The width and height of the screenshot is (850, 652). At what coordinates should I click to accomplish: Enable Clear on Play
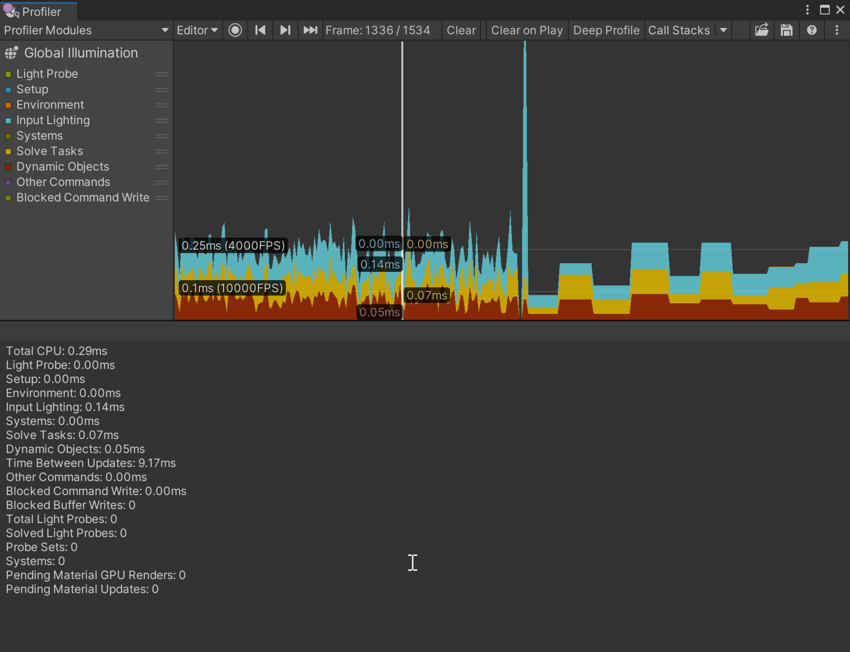tap(526, 30)
